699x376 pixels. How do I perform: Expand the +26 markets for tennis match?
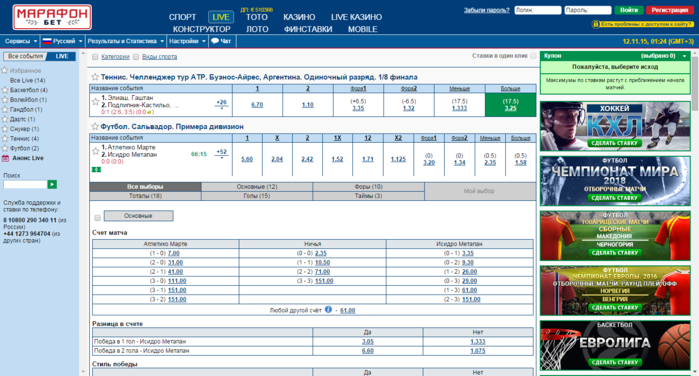222,104
